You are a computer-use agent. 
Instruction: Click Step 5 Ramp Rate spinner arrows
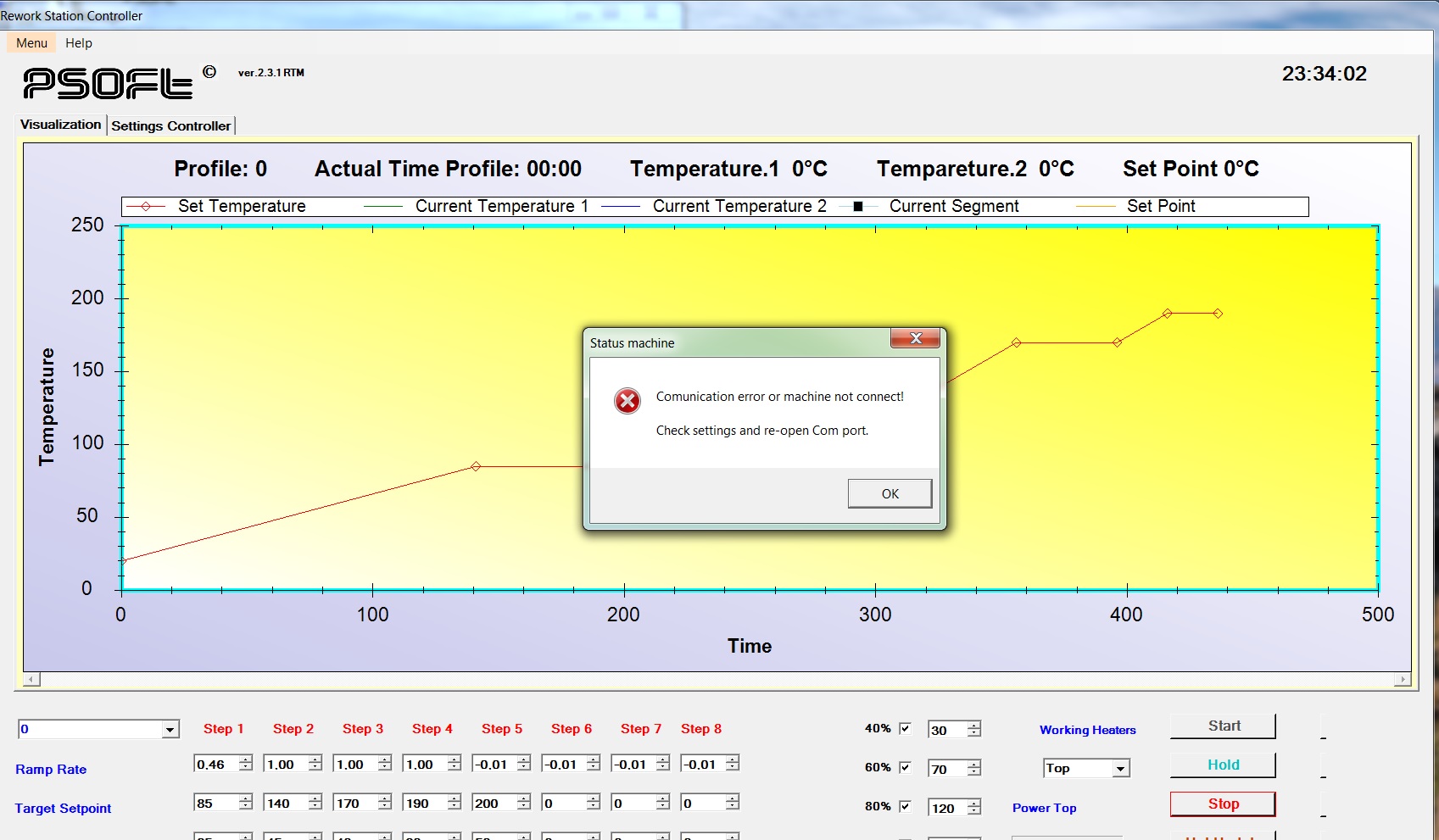(524, 764)
